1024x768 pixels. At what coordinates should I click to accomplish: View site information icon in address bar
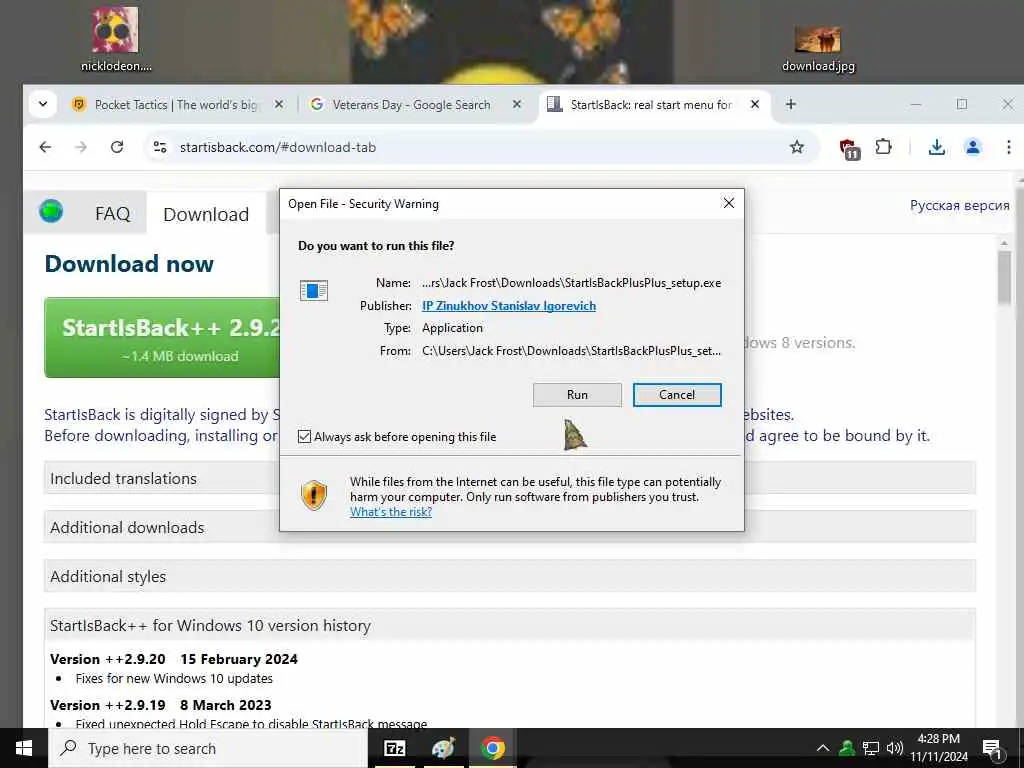pyautogui.click(x=160, y=147)
